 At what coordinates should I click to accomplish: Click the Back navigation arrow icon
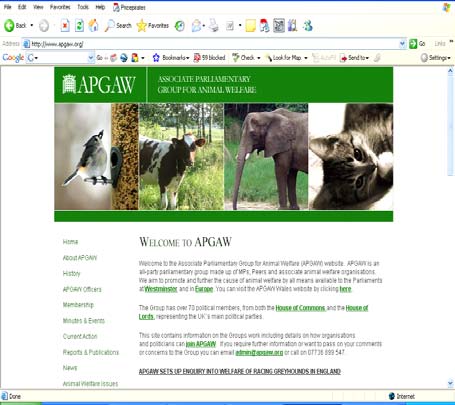click(9, 26)
